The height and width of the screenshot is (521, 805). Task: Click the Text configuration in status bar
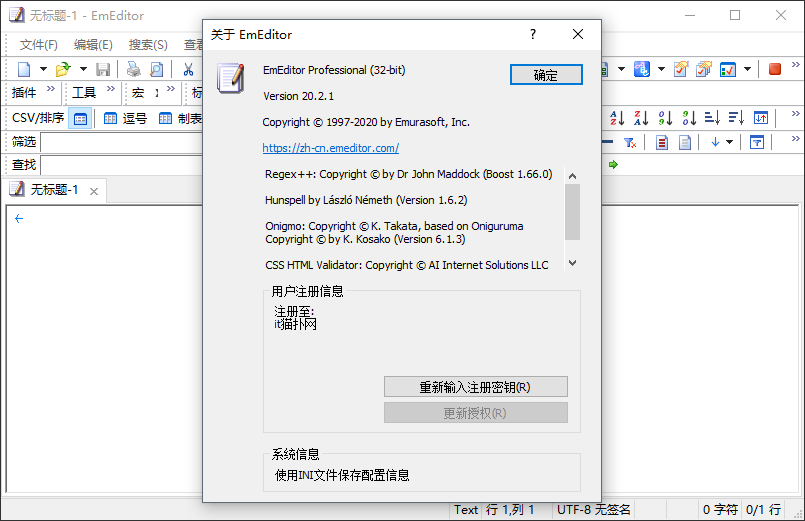click(466, 510)
